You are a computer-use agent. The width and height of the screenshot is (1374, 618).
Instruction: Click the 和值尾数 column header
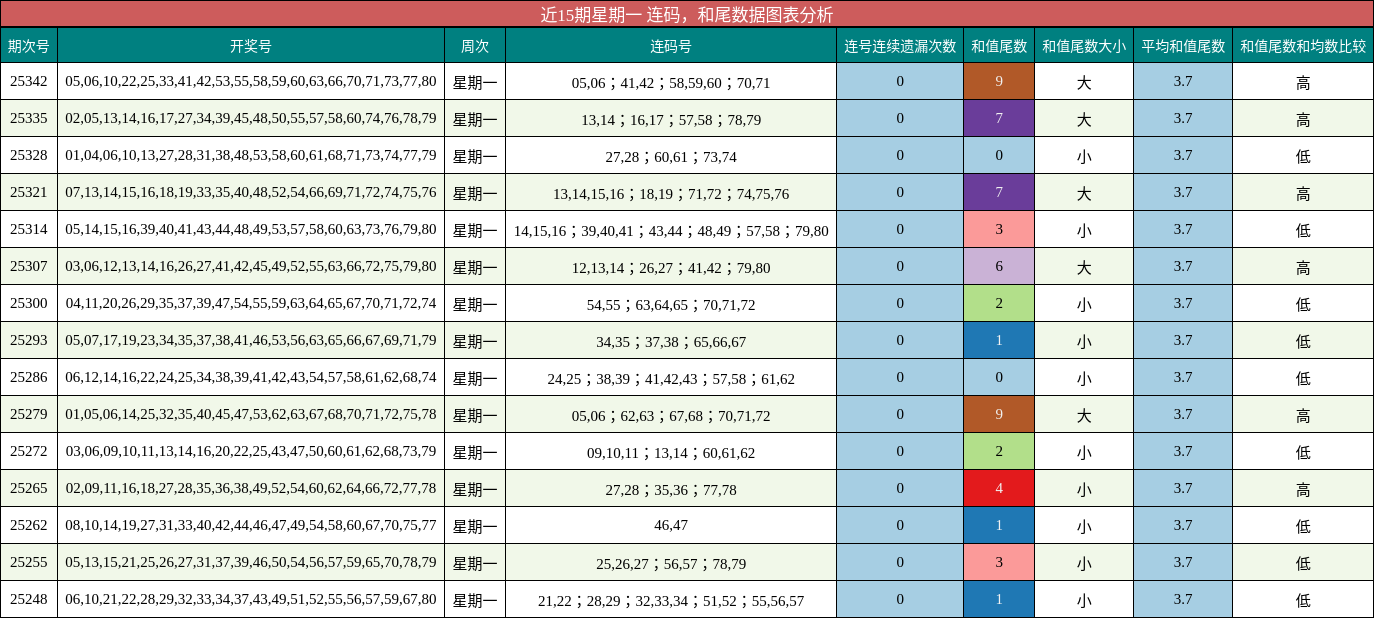point(998,45)
